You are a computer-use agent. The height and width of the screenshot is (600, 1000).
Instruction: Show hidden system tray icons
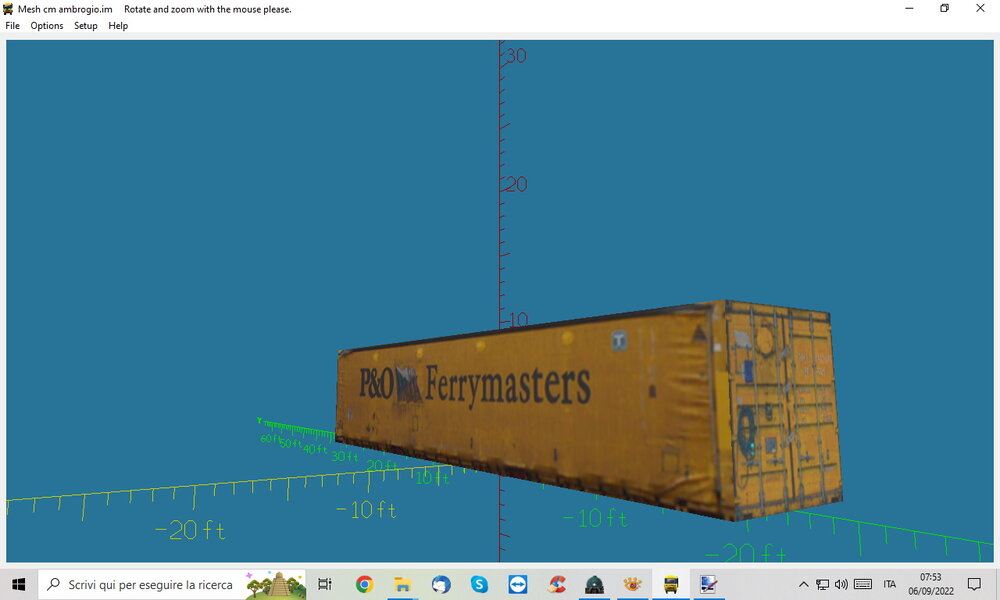pos(804,584)
